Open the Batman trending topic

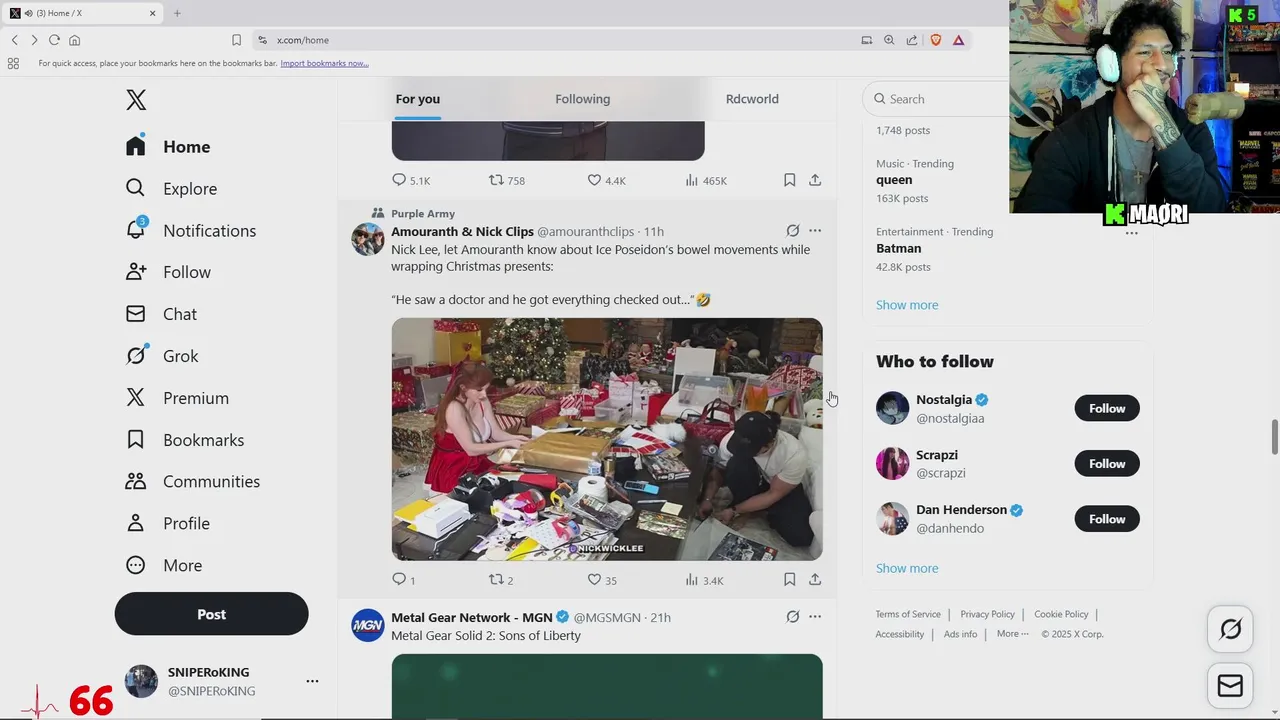899,248
